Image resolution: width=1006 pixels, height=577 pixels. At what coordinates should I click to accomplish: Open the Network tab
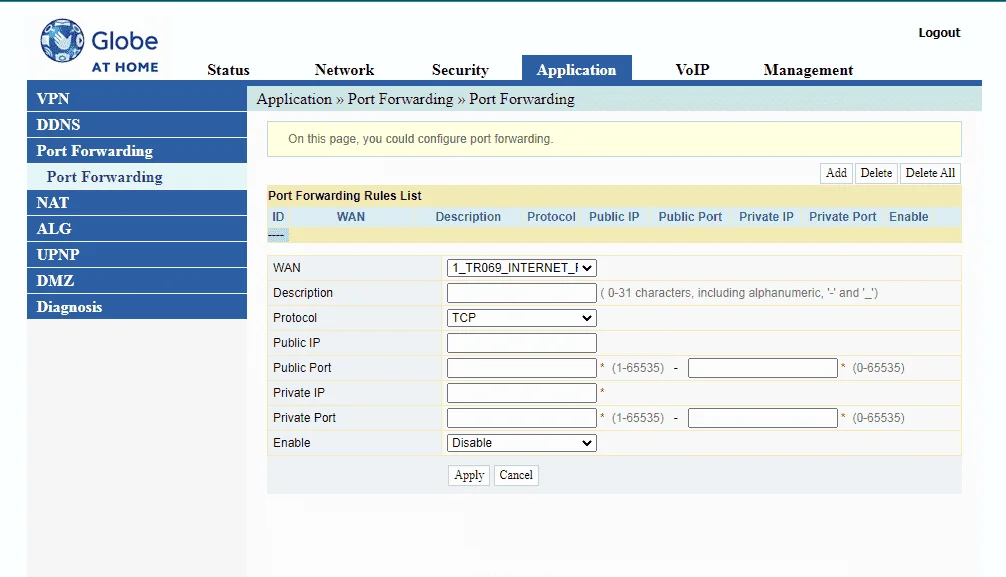[344, 70]
